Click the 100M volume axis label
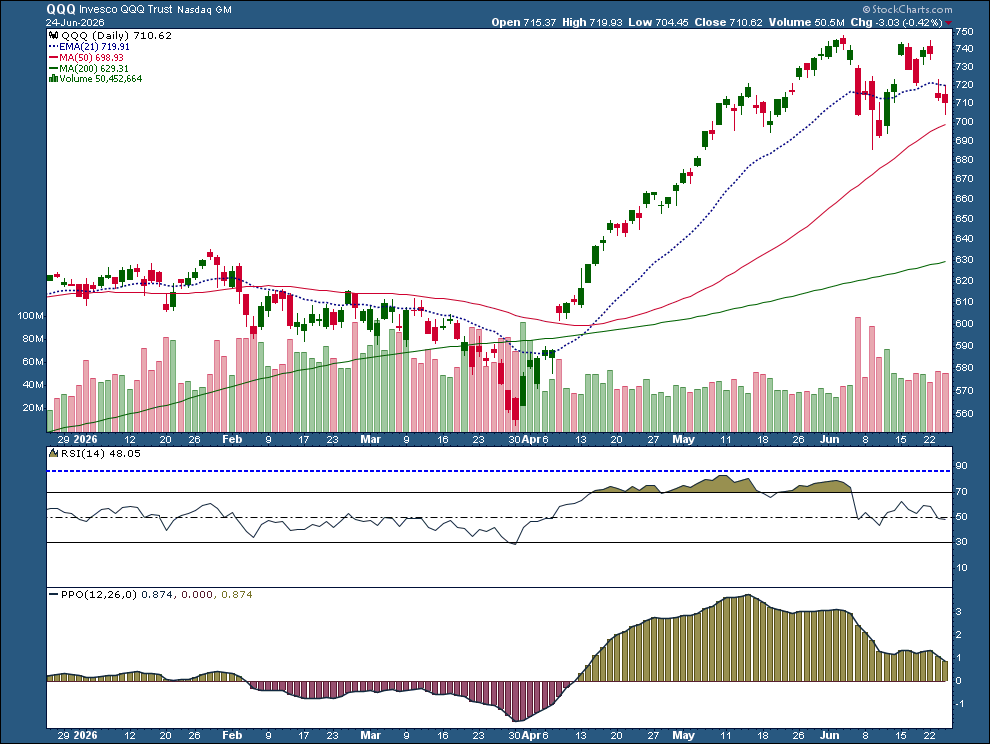 (x=31, y=316)
